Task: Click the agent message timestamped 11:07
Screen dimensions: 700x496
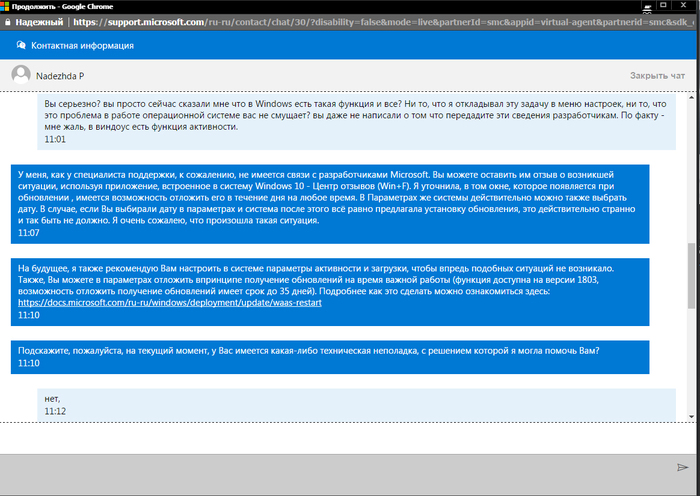Action: [x=330, y=204]
